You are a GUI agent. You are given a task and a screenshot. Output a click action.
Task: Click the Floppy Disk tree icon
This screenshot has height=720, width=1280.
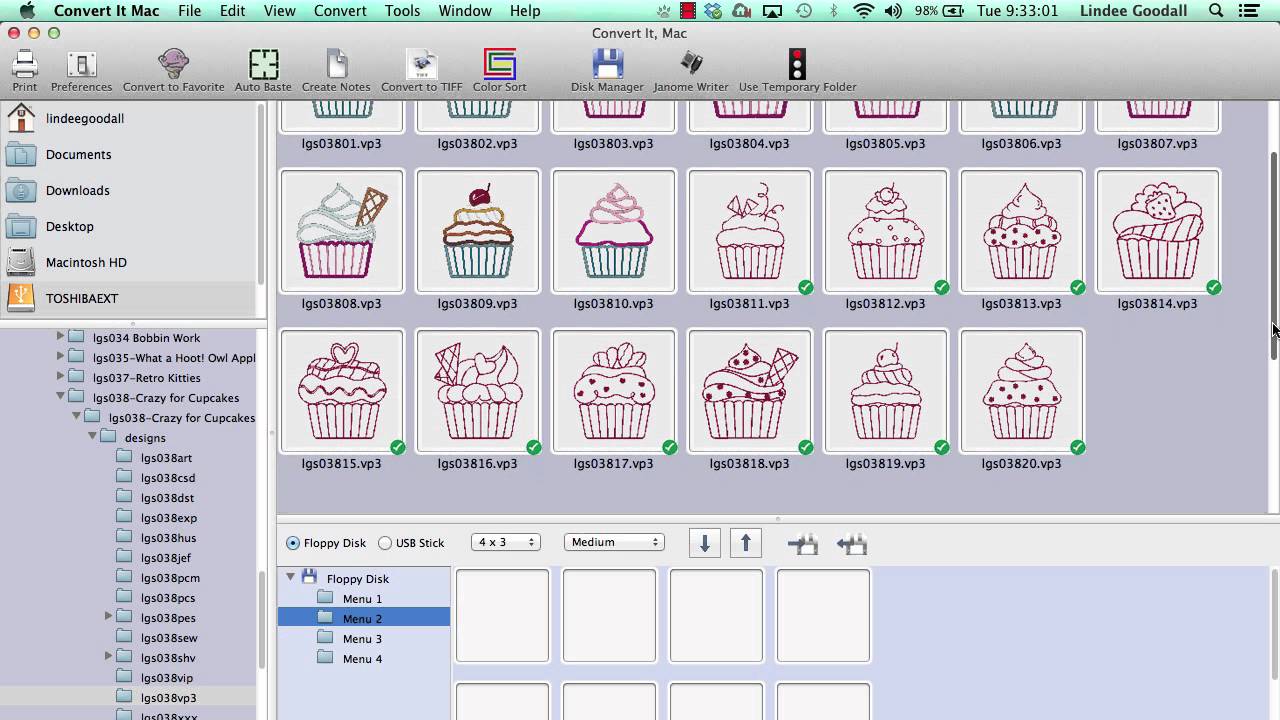309,577
